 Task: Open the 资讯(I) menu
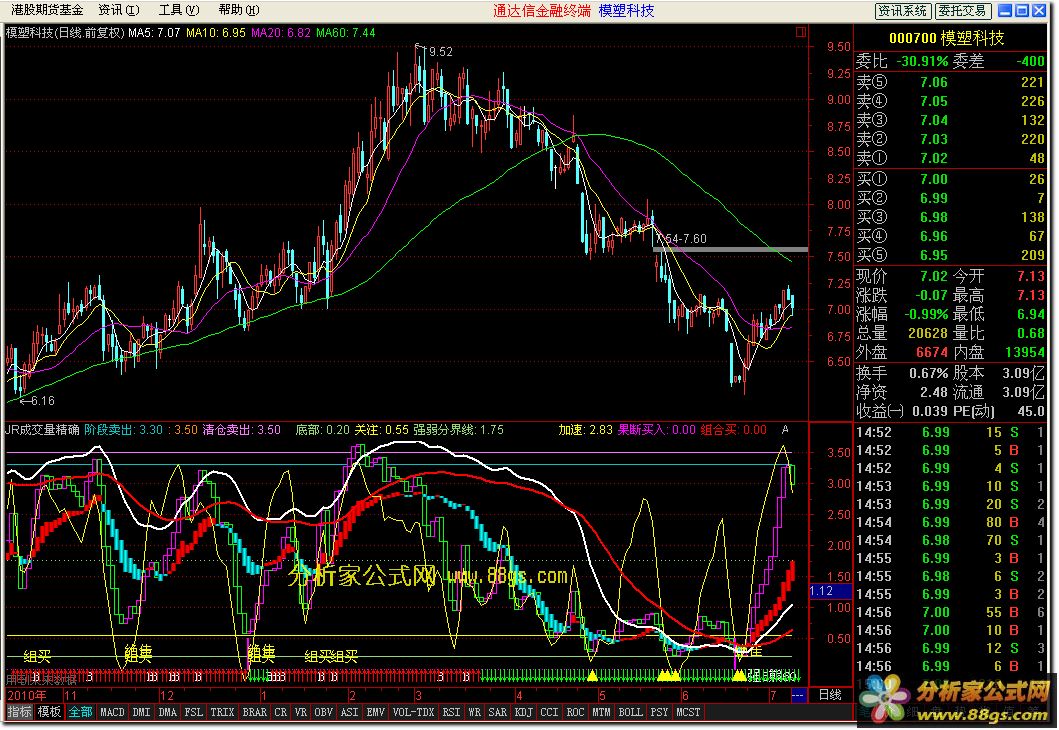click(118, 9)
